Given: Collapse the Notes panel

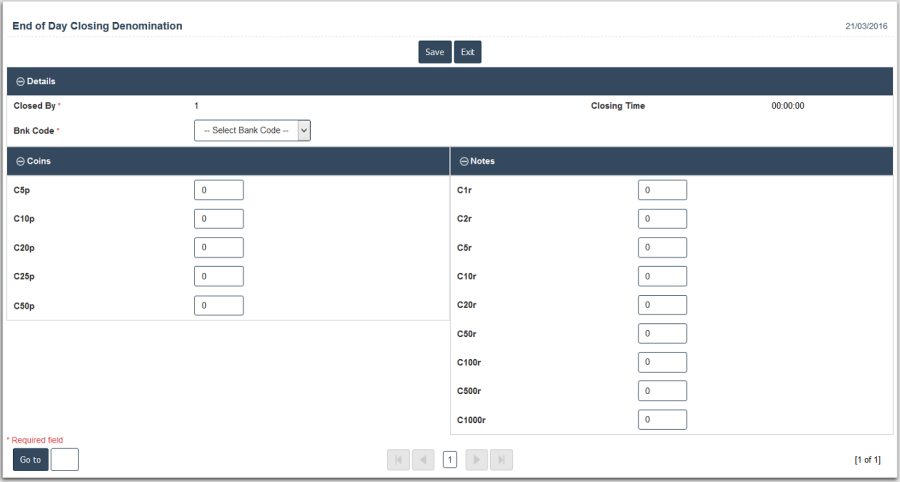Looking at the screenshot, I should click(x=464, y=161).
